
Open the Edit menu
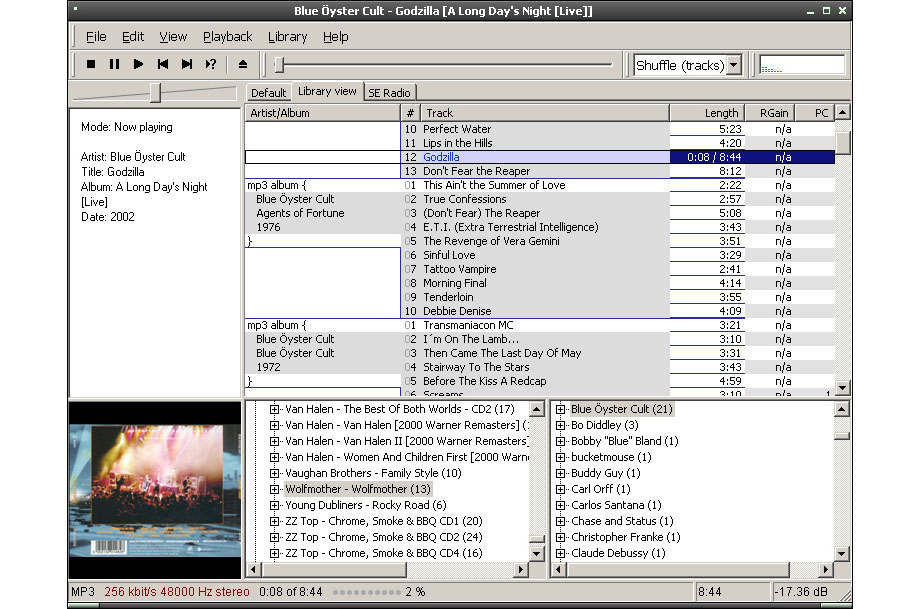[133, 37]
